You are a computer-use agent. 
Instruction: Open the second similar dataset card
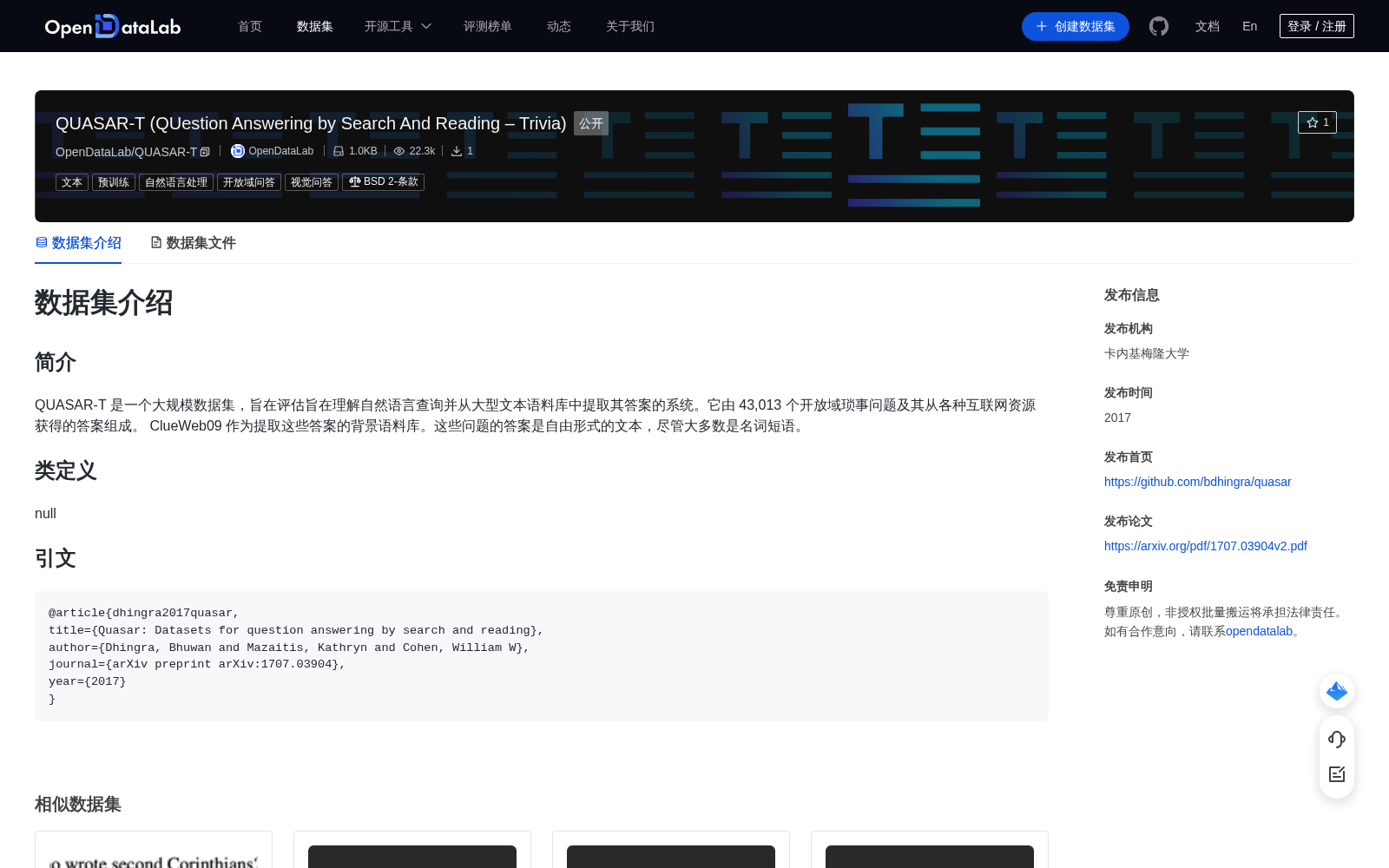pos(412,850)
